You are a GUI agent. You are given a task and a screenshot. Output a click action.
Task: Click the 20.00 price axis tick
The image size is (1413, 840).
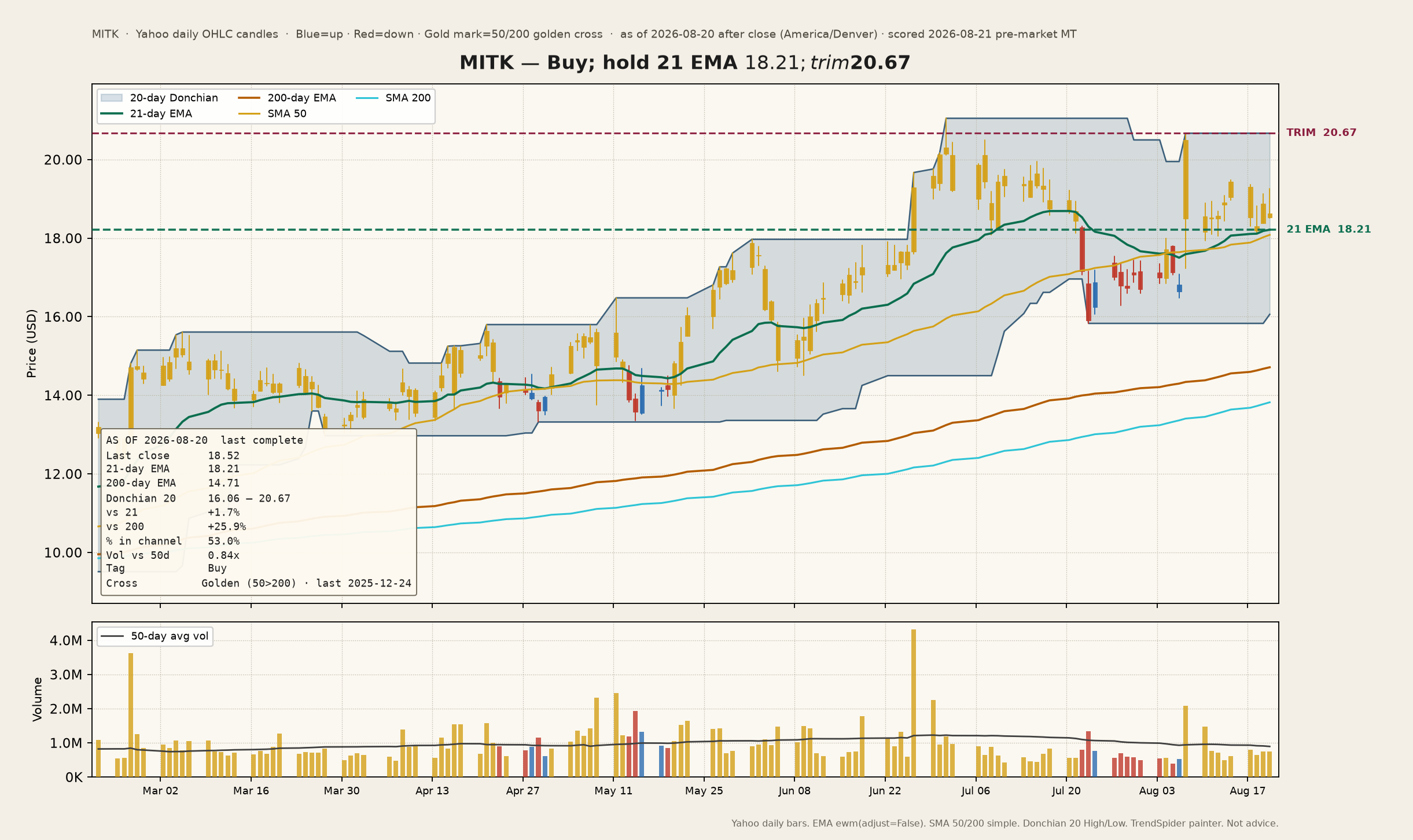pos(63,160)
